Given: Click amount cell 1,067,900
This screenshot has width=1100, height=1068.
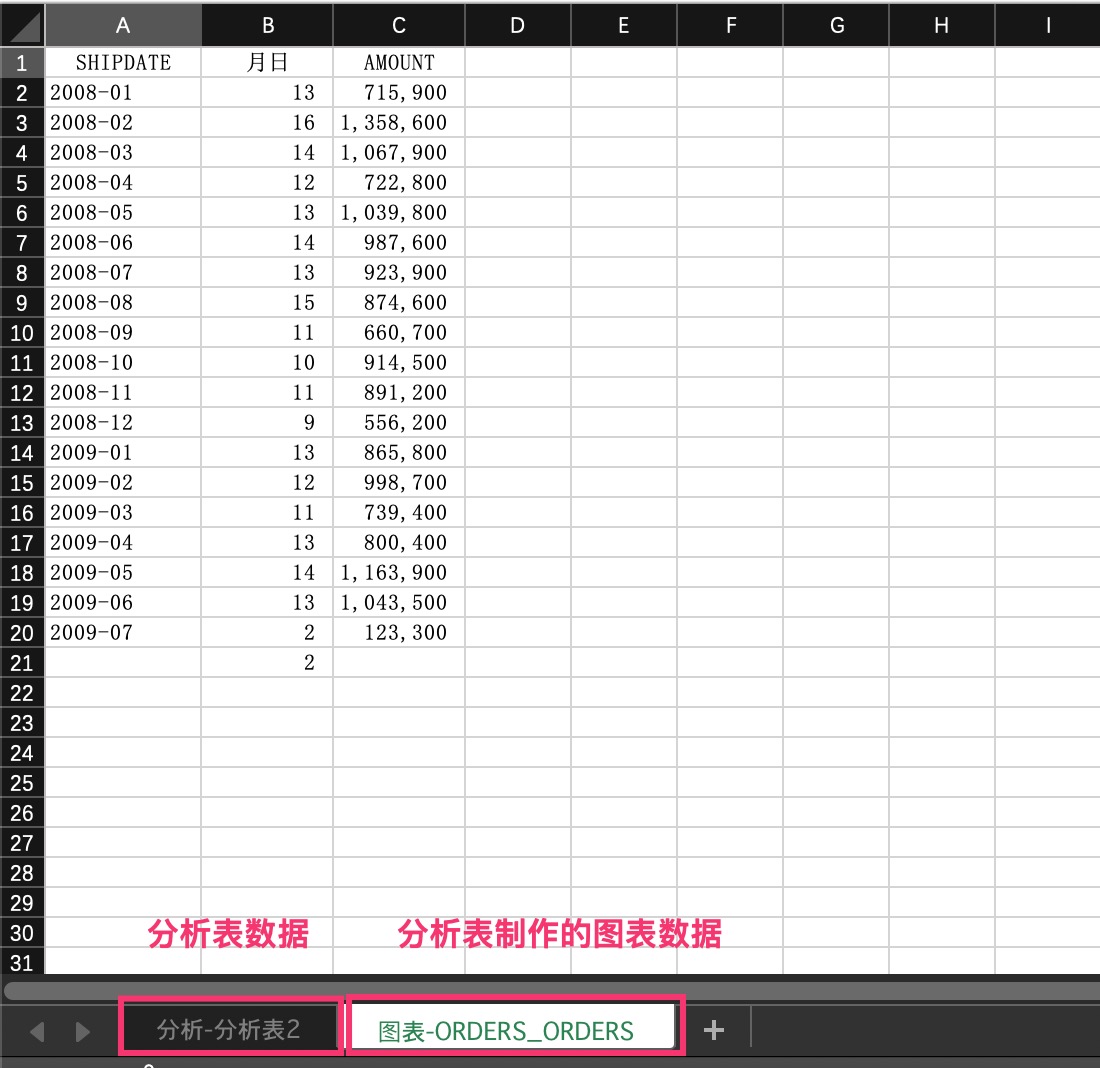Looking at the screenshot, I should coord(398,152).
